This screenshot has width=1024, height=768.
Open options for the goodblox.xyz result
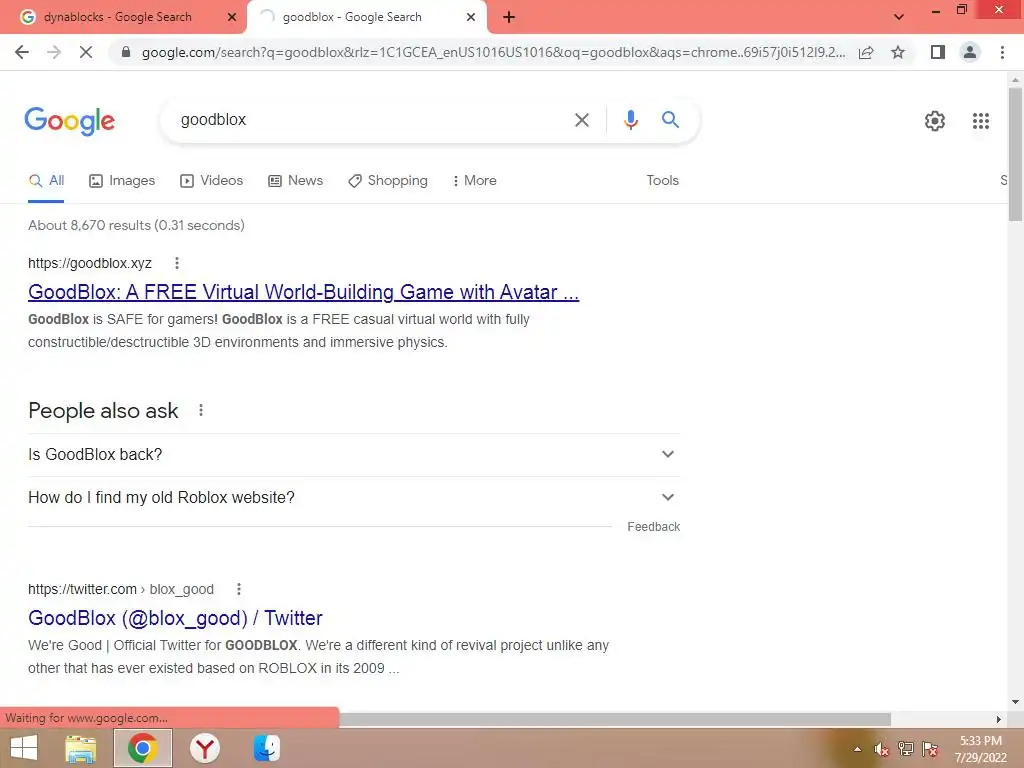click(x=176, y=263)
